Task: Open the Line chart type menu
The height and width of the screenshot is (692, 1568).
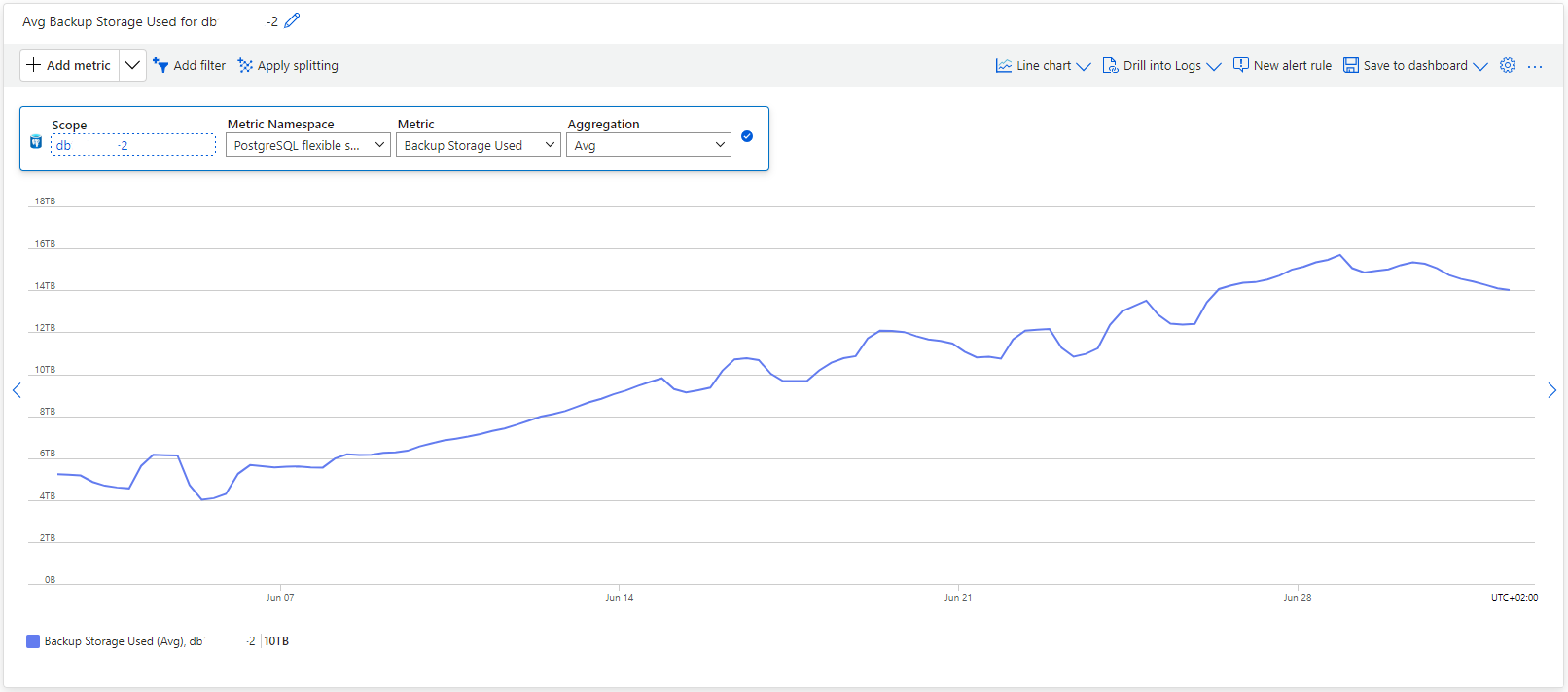Action: [x=1043, y=65]
